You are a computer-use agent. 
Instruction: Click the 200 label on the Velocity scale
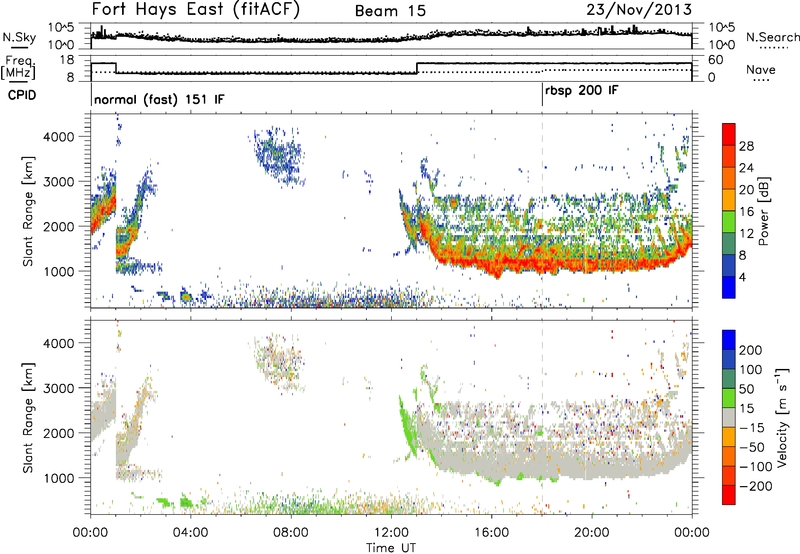[x=751, y=350]
